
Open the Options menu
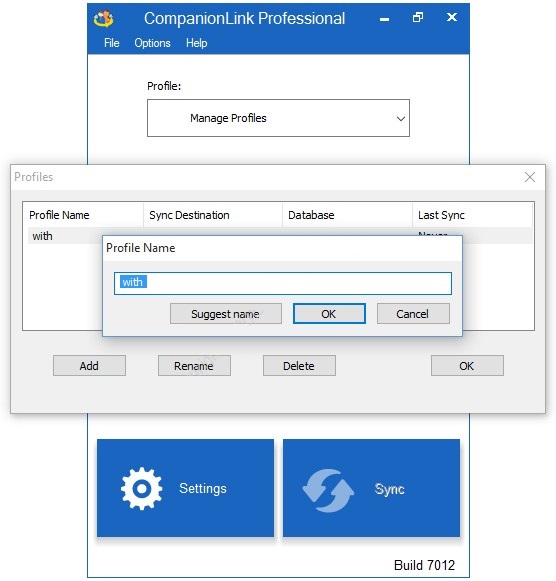tap(152, 43)
